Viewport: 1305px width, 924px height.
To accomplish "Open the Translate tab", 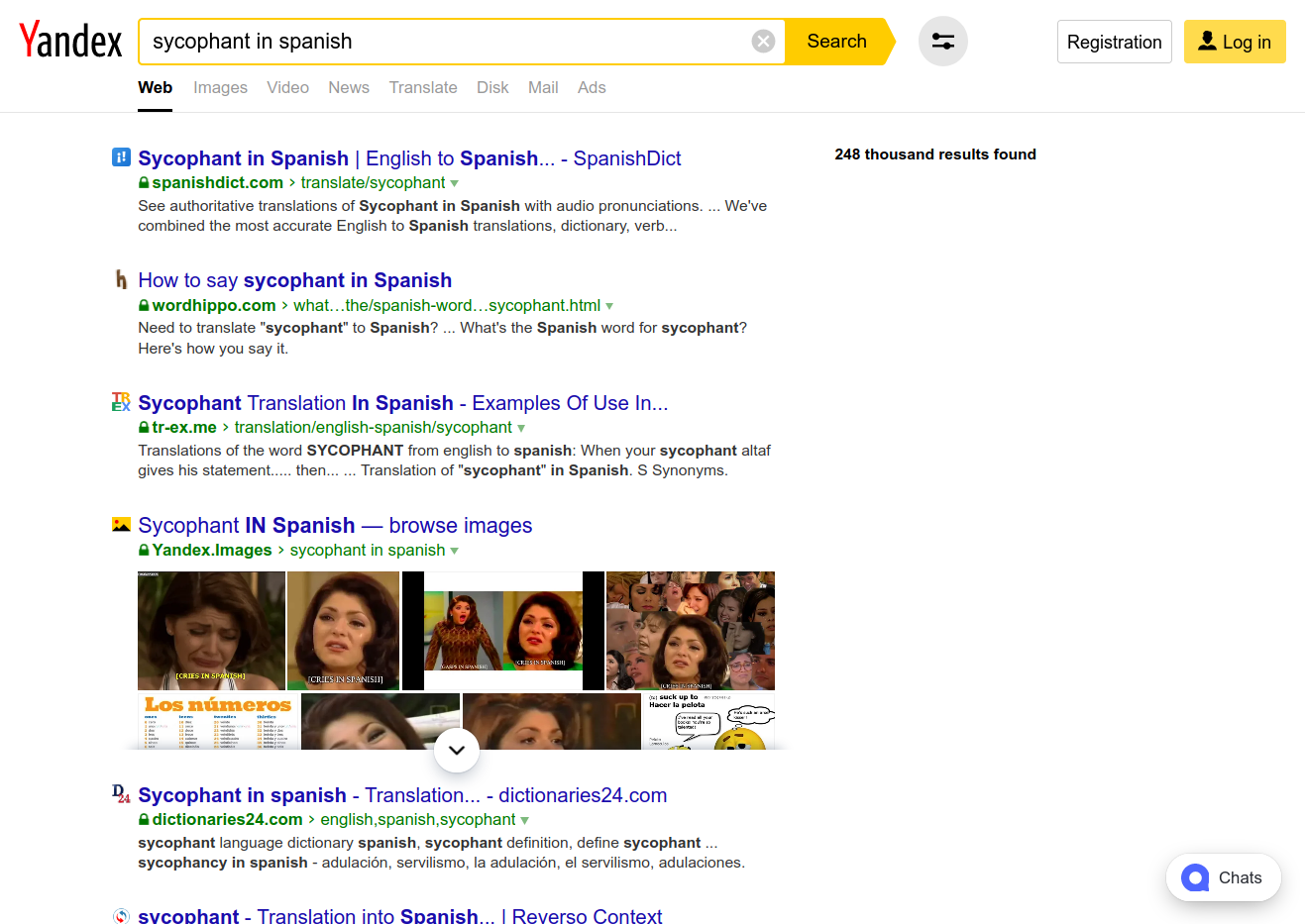I will 423,87.
